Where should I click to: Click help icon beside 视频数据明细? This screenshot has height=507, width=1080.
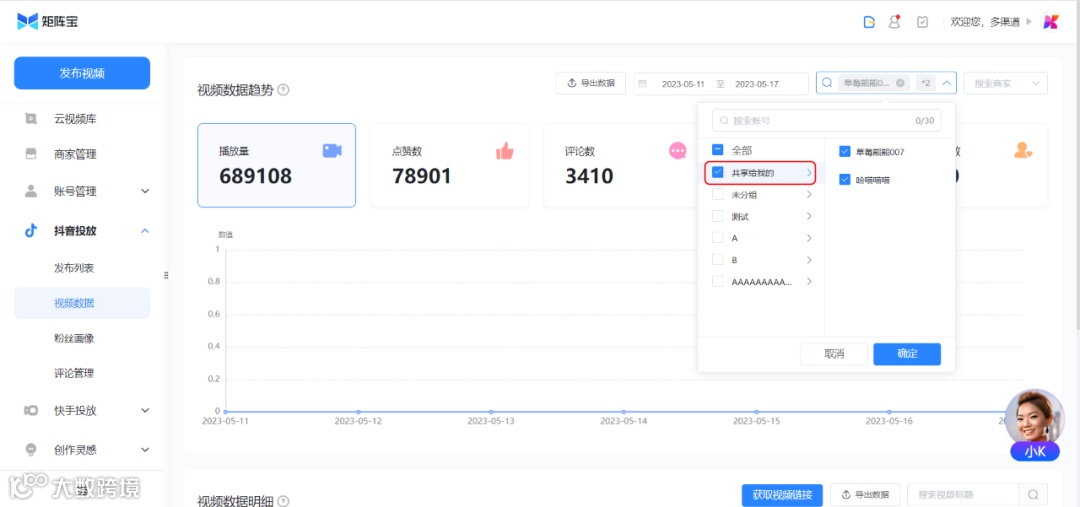pos(283,501)
